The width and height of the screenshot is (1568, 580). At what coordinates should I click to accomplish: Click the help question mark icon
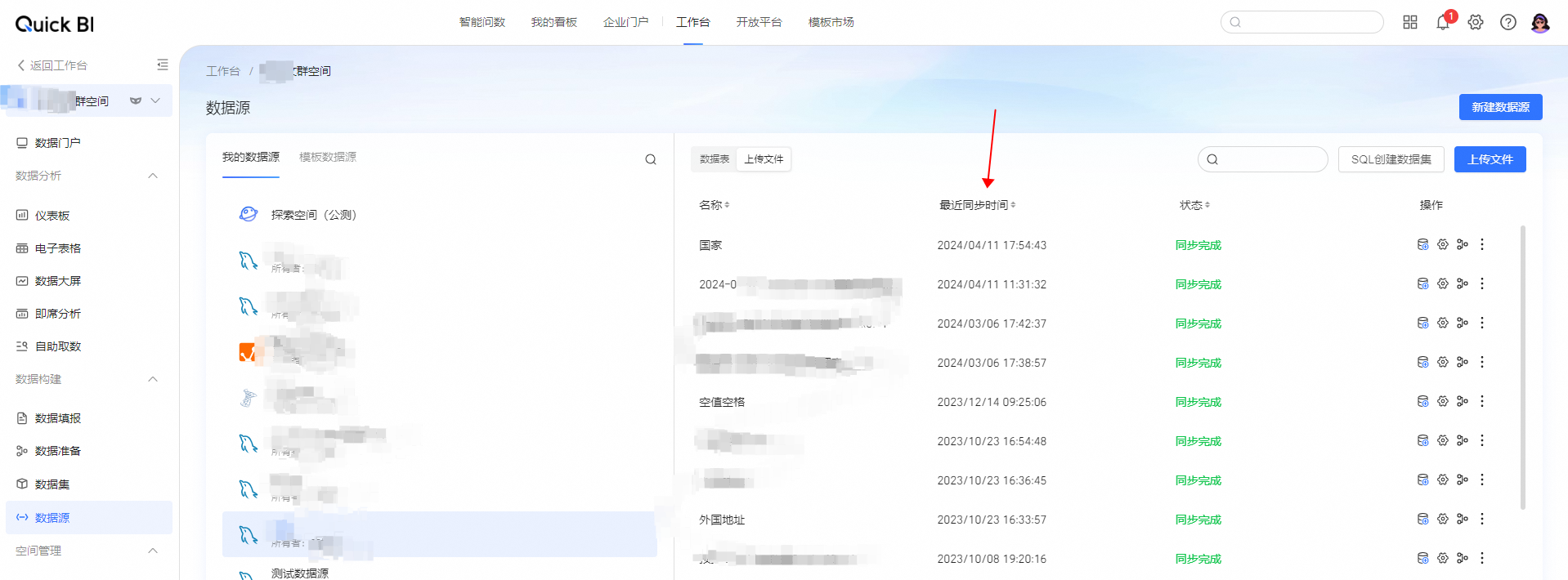(1508, 23)
